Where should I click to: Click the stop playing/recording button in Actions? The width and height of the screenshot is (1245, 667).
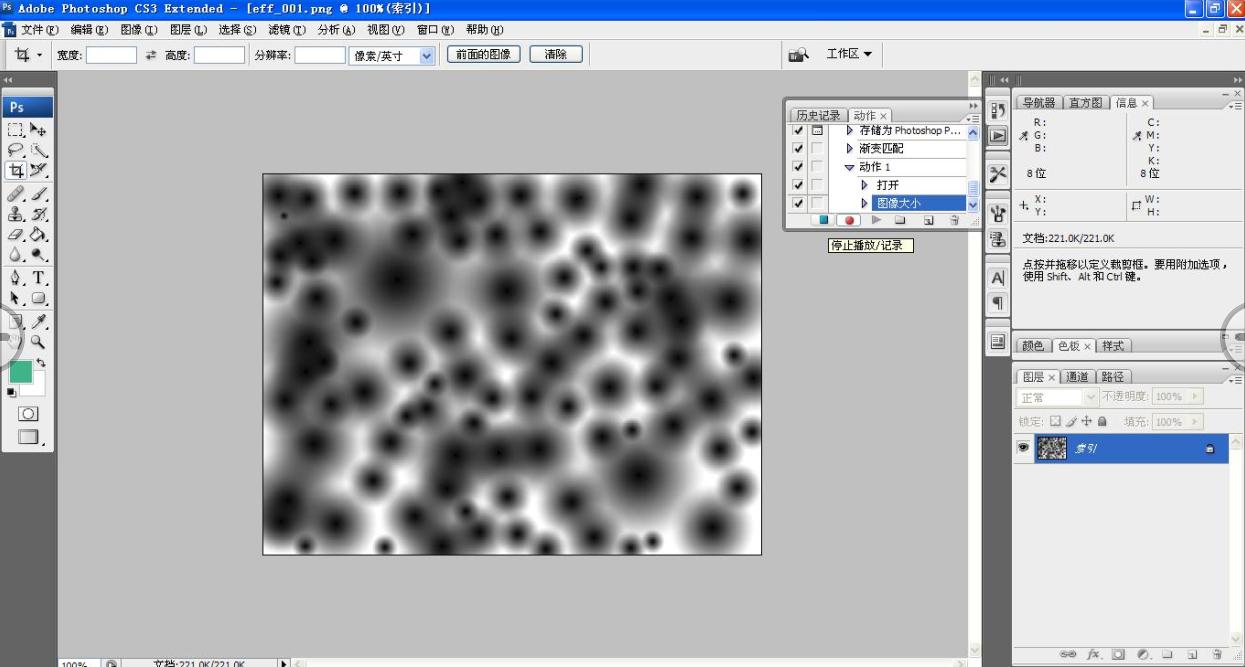point(823,220)
